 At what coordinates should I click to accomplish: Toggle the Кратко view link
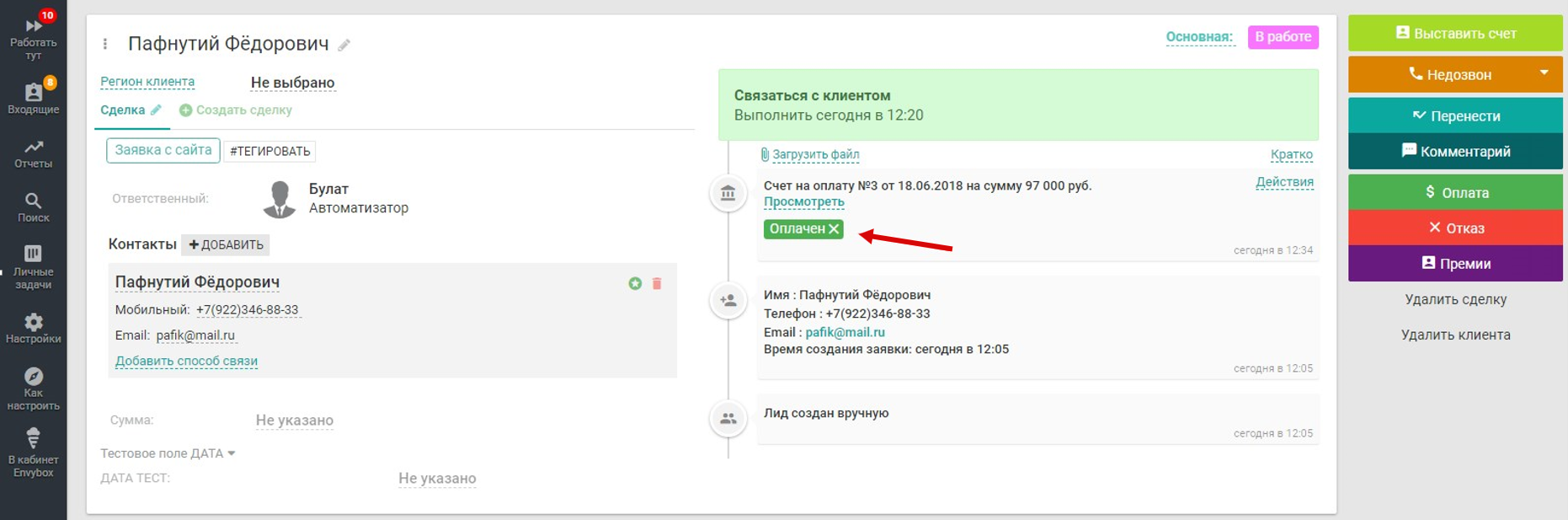(1291, 154)
